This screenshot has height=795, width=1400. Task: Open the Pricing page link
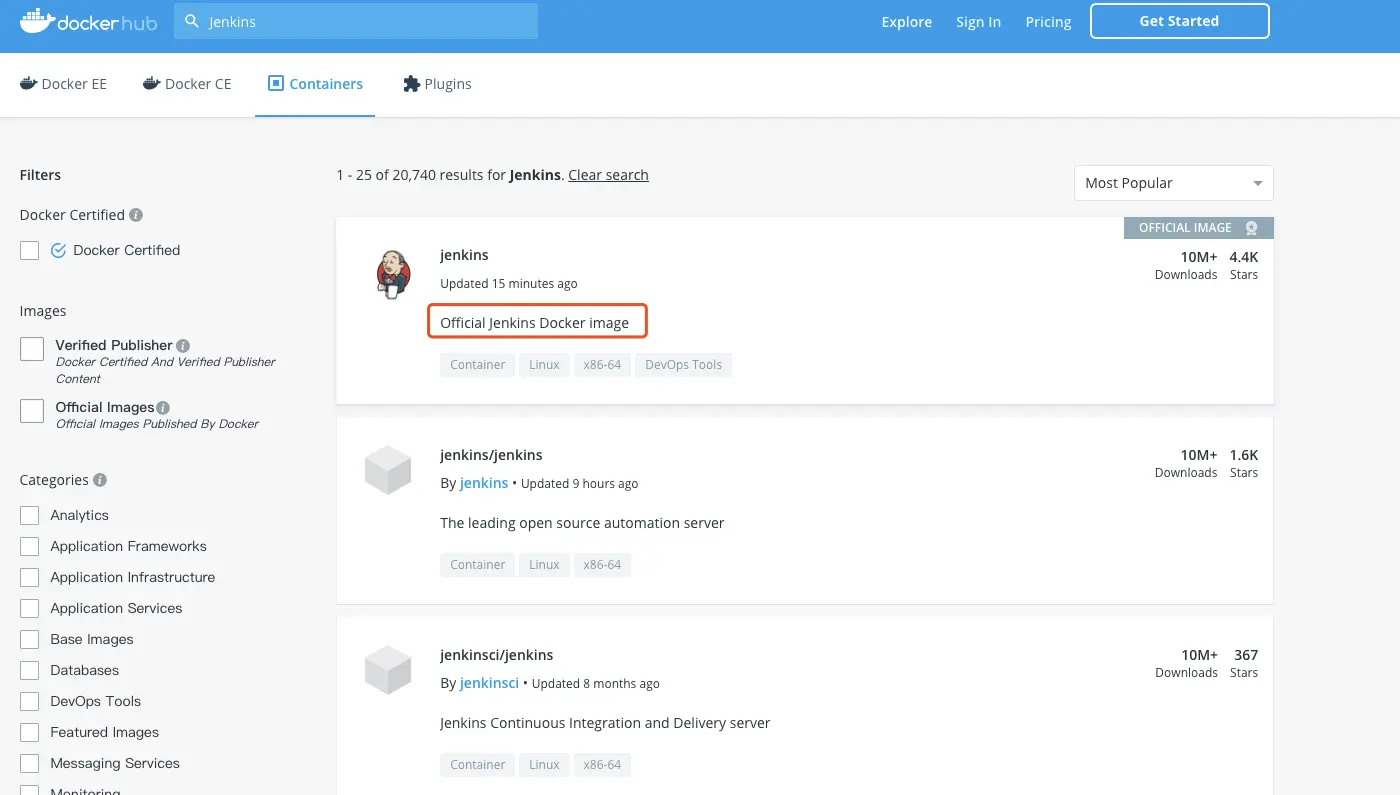[x=1048, y=22]
